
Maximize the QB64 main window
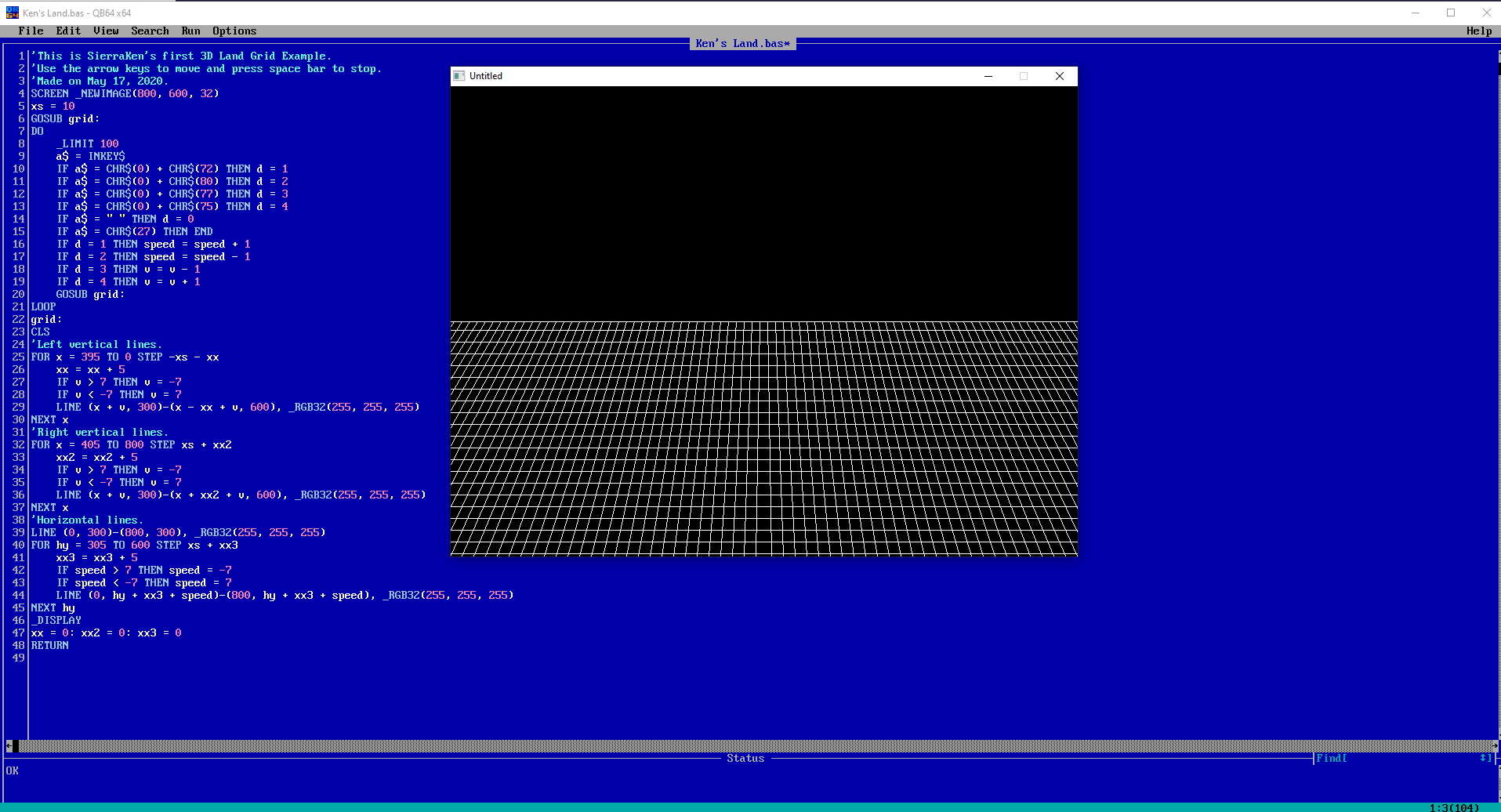1451,13
